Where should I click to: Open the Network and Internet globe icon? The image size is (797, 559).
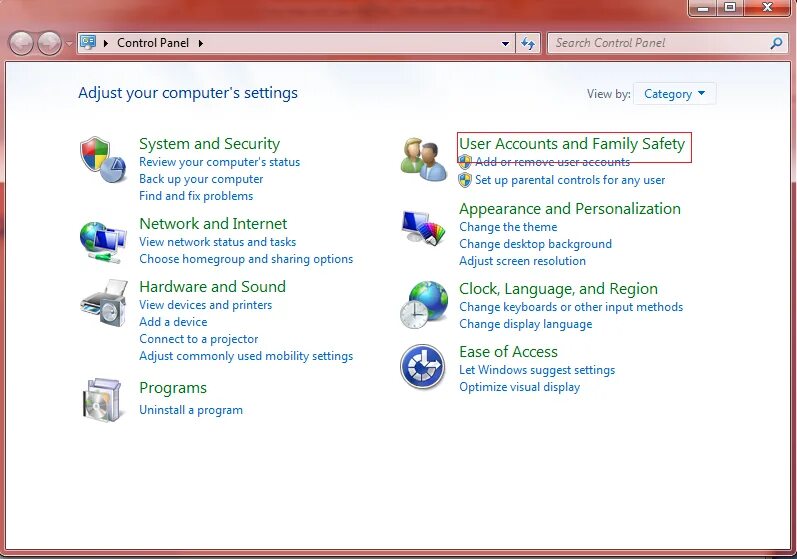click(103, 242)
